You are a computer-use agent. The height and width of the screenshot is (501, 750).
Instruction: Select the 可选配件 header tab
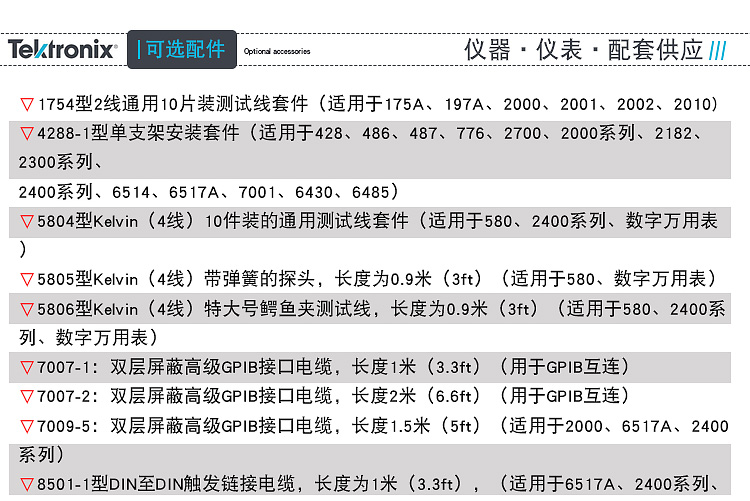pyautogui.click(x=182, y=49)
